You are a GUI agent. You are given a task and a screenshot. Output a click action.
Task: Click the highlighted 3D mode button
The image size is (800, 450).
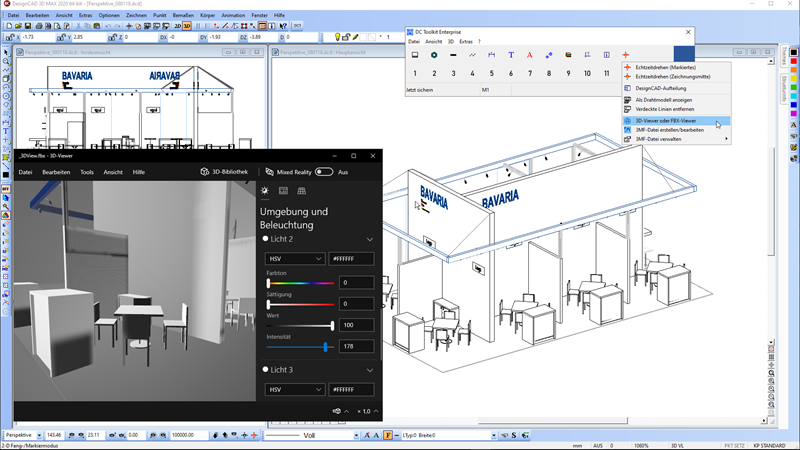[x=187, y=26]
